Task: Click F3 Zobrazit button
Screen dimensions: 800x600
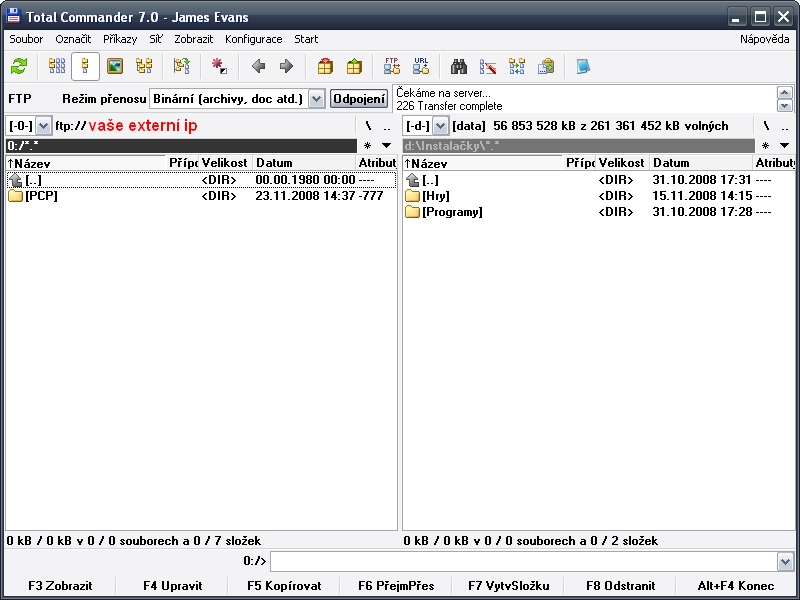Action: click(60, 586)
